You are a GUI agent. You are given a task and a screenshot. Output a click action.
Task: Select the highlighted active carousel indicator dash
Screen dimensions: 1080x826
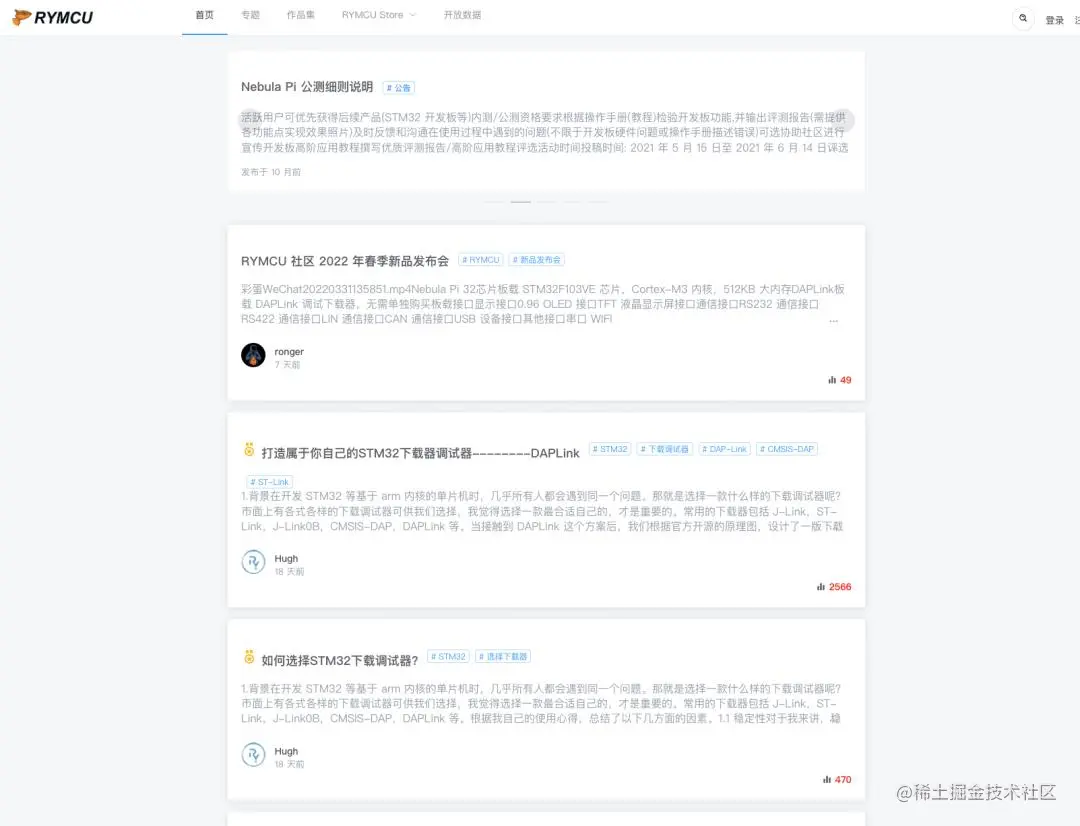point(520,202)
